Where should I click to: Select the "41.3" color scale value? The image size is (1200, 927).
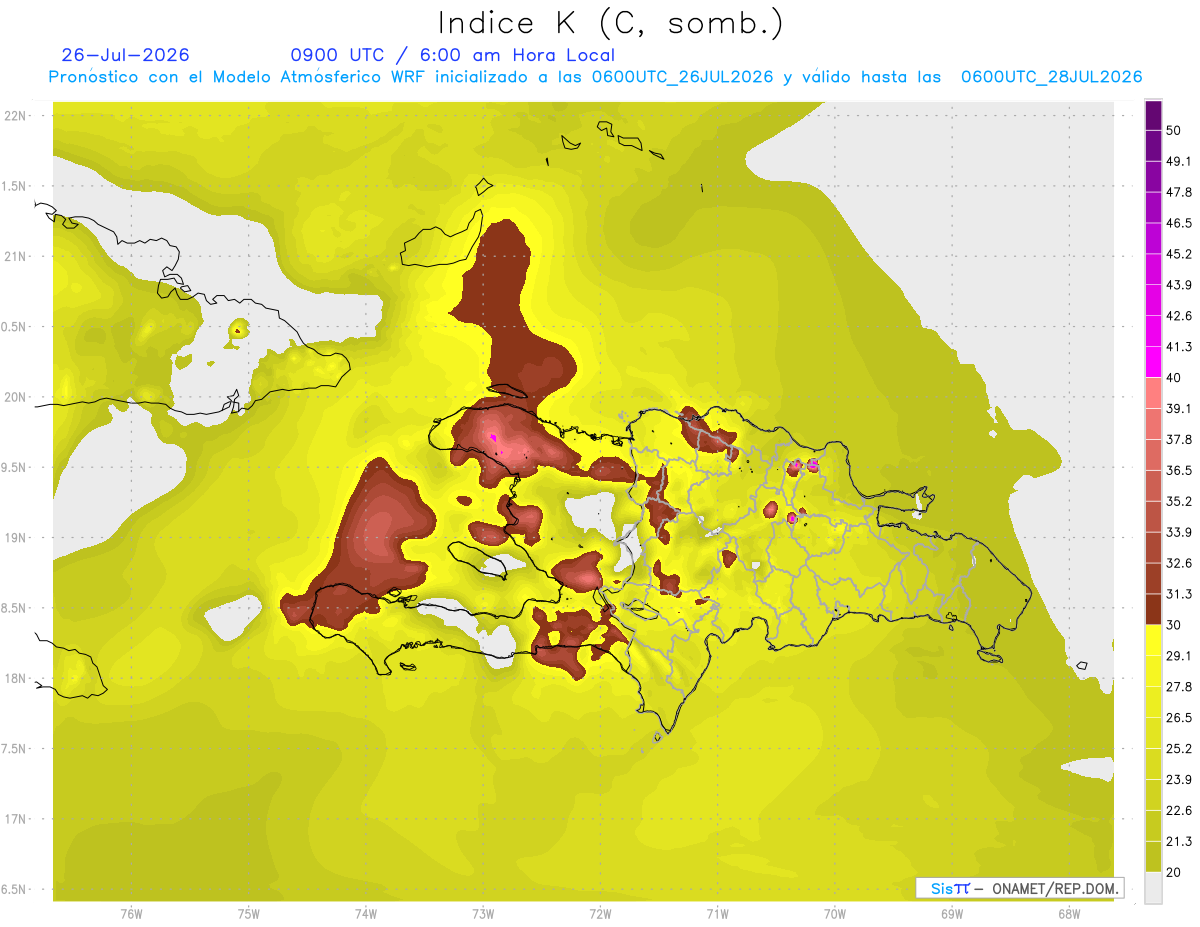click(1180, 347)
